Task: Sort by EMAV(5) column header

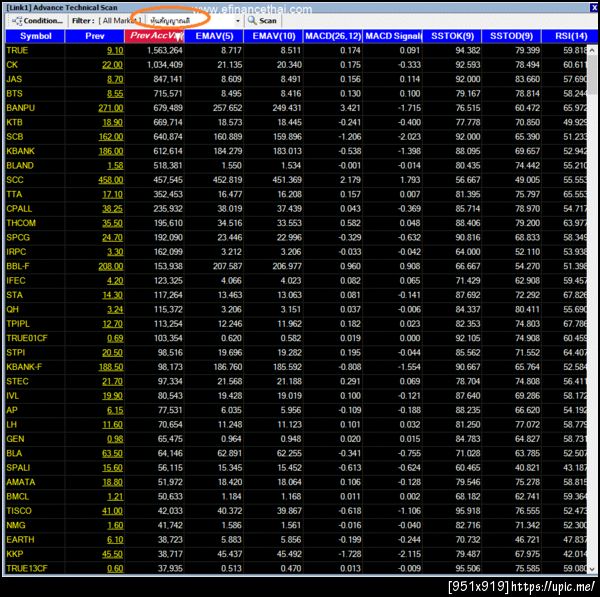Action: click(214, 36)
